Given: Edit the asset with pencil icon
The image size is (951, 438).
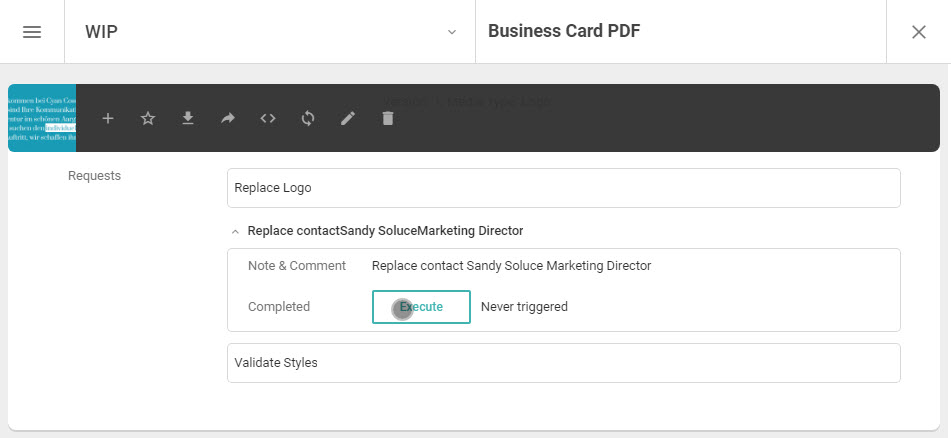Looking at the screenshot, I should [348, 118].
